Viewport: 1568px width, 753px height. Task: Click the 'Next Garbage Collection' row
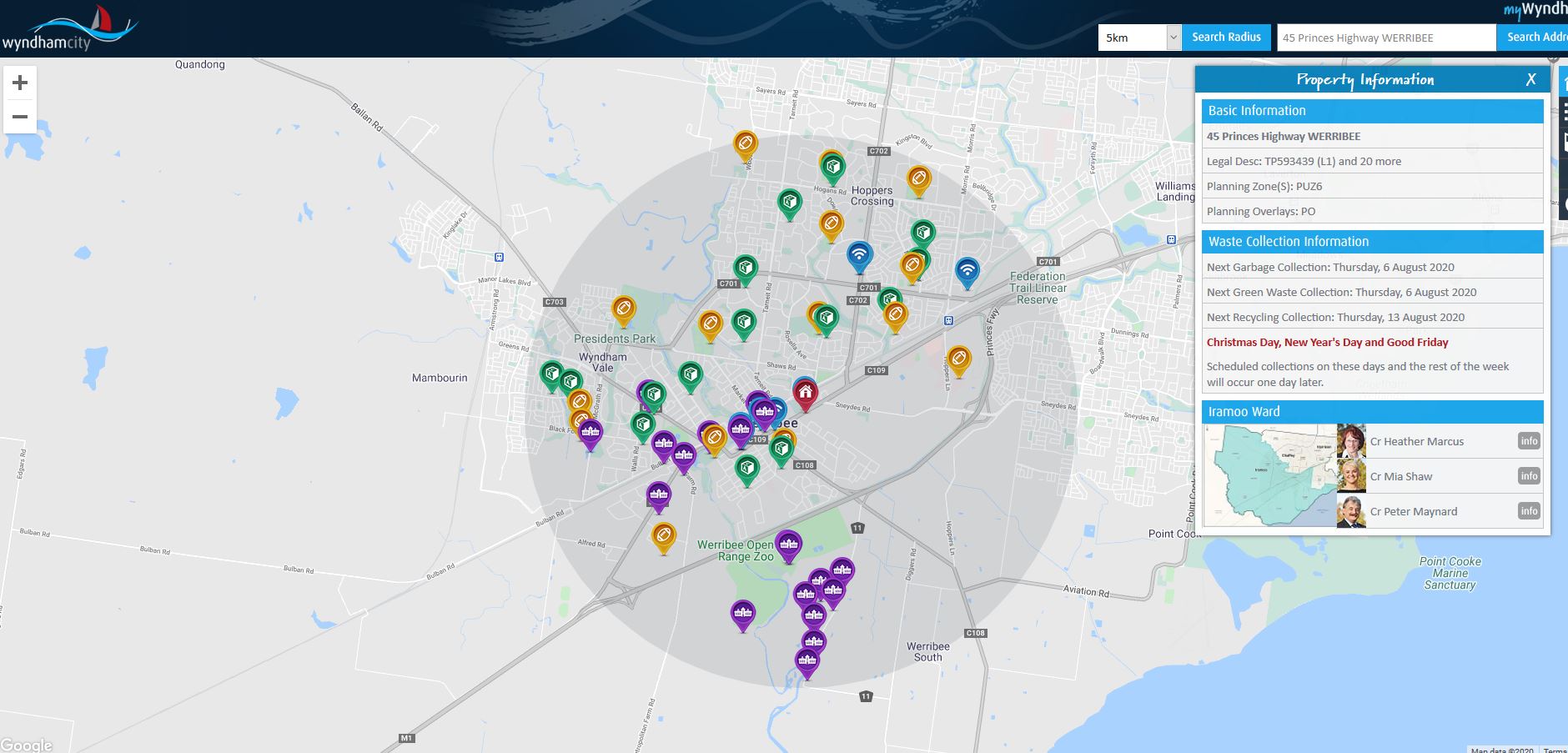pyautogui.click(x=1372, y=267)
